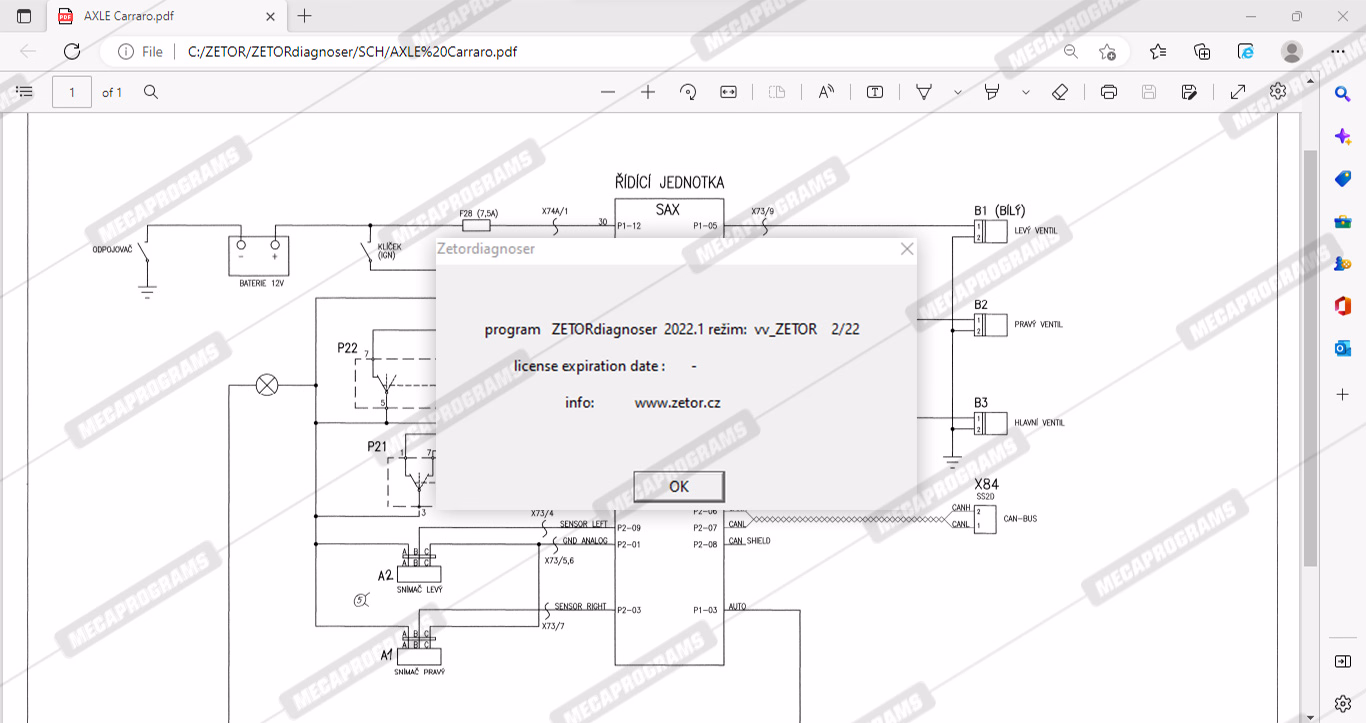Expand the Highlight options dropdown
The height and width of the screenshot is (723, 1366).
(x=1026, y=92)
